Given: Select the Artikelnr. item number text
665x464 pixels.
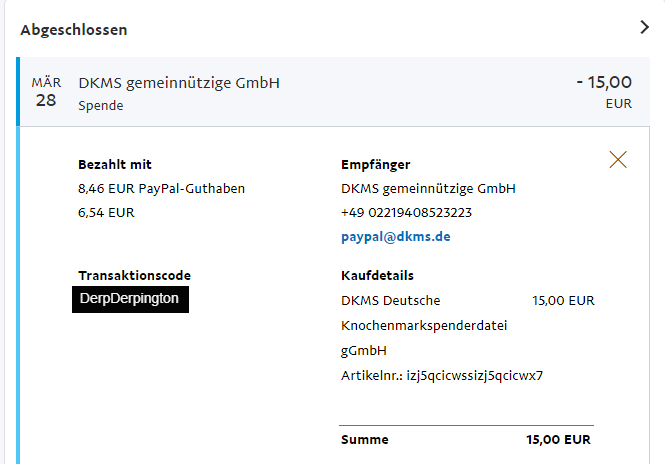Looking at the screenshot, I should [442, 376].
